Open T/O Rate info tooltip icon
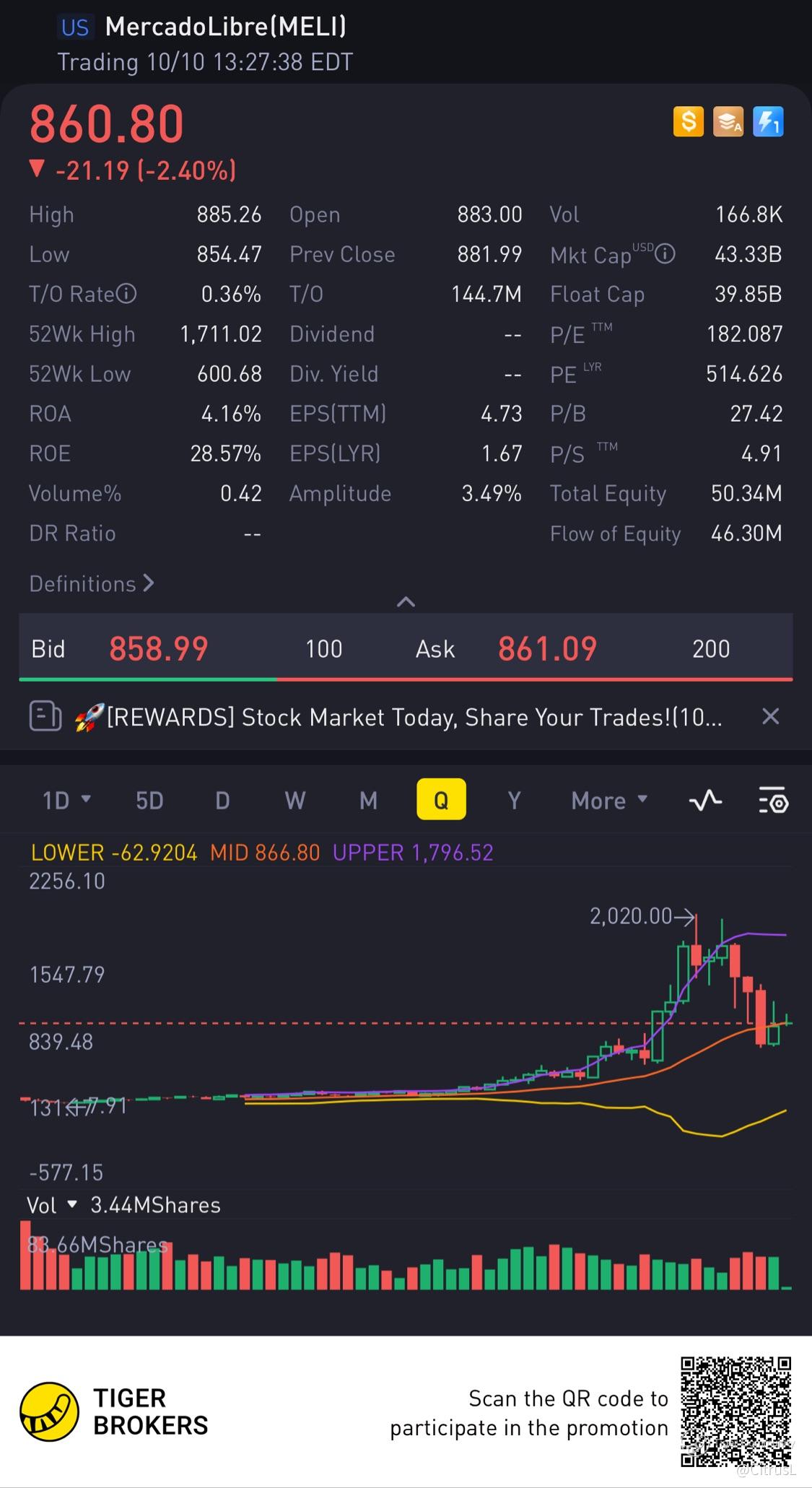 click(126, 294)
